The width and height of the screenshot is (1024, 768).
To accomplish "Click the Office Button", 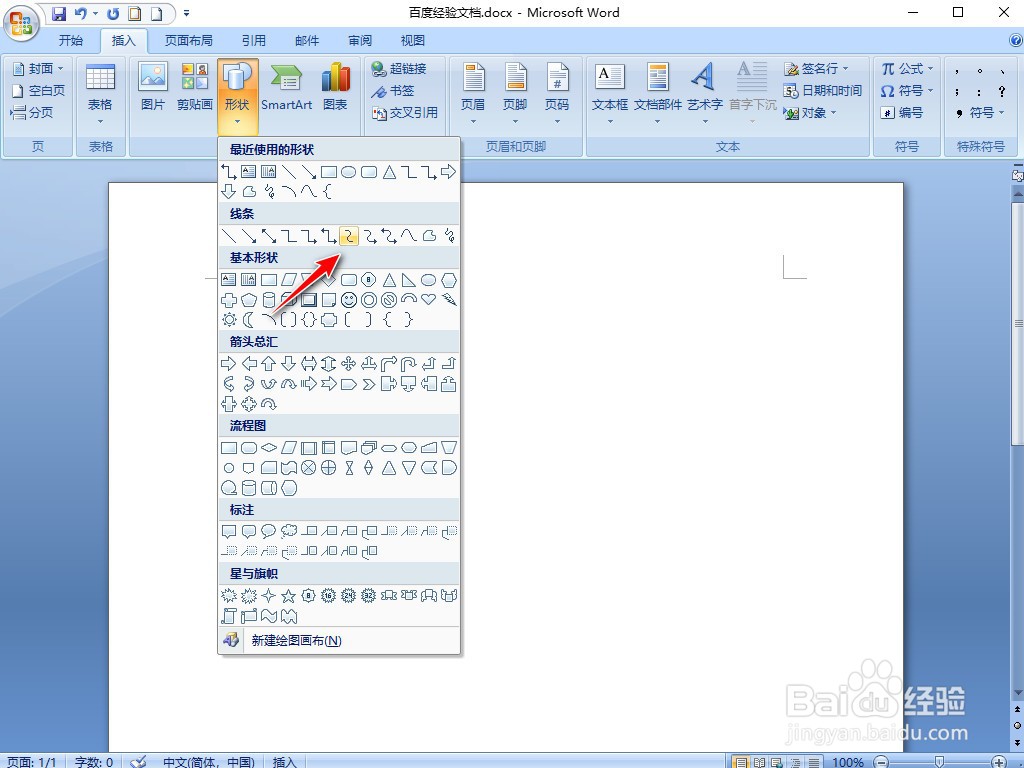I will pos(21,24).
